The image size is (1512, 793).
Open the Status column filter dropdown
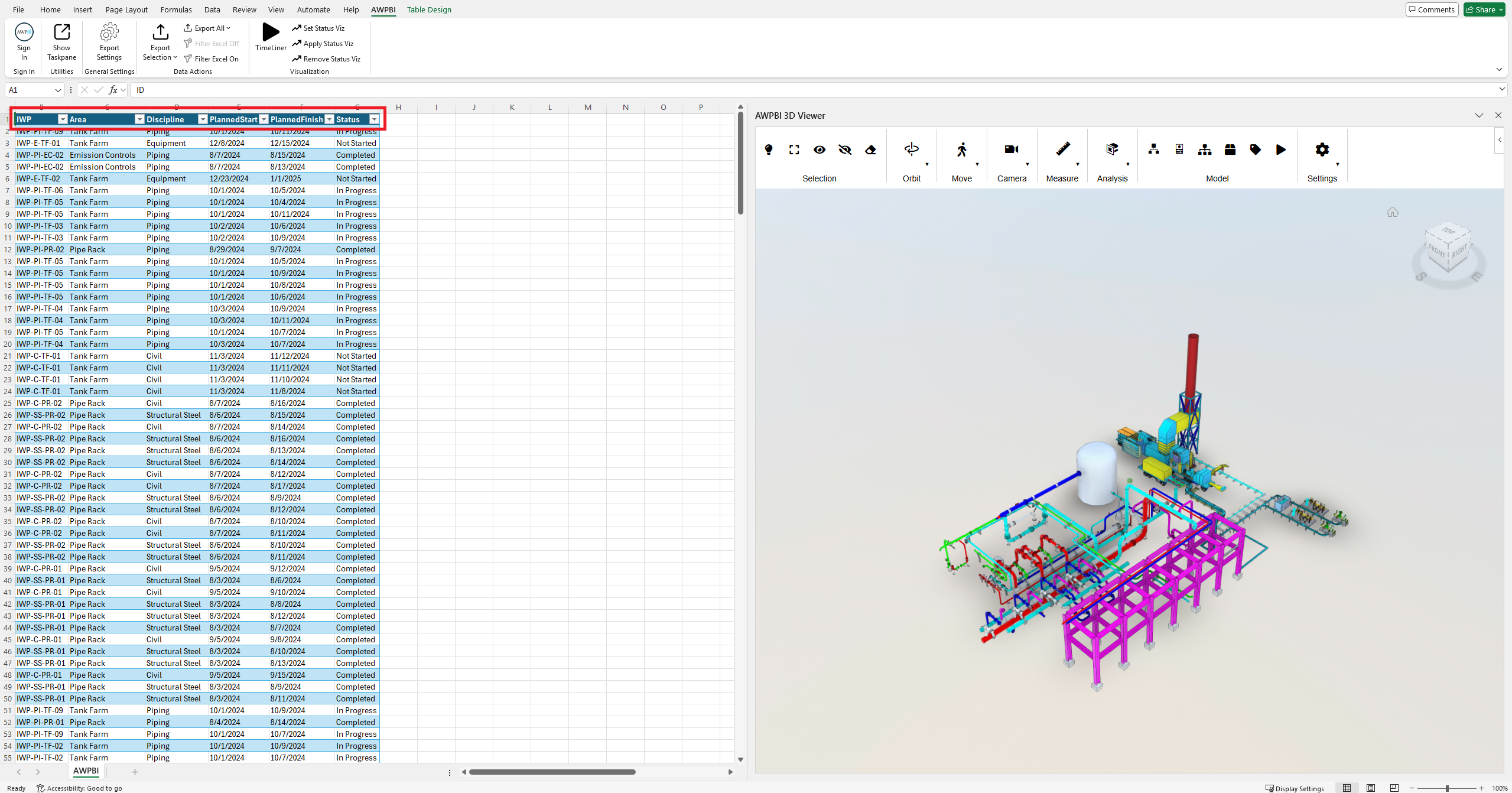tap(374, 119)
